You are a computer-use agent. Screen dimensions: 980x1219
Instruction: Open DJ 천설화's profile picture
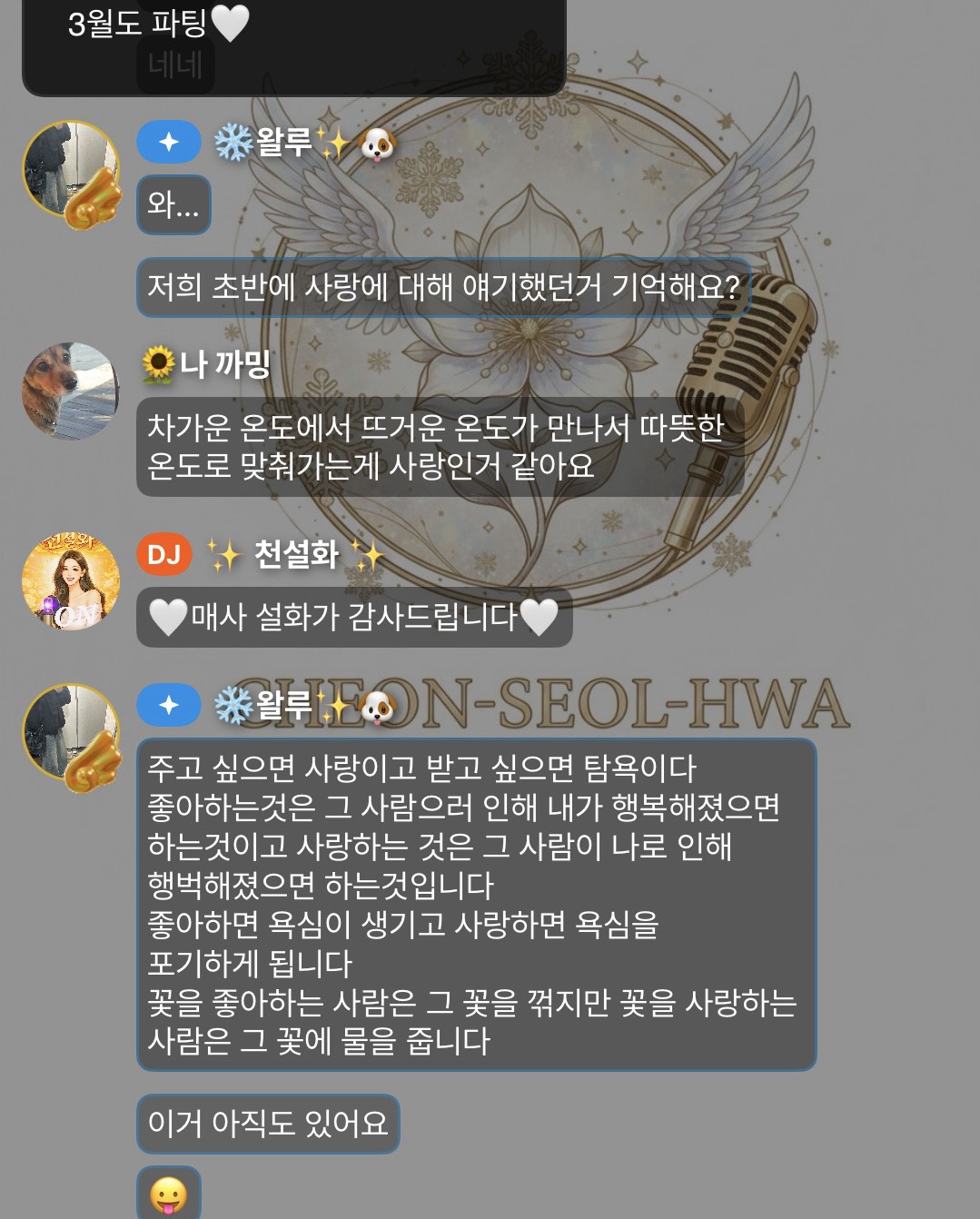(x=71, y=581)
